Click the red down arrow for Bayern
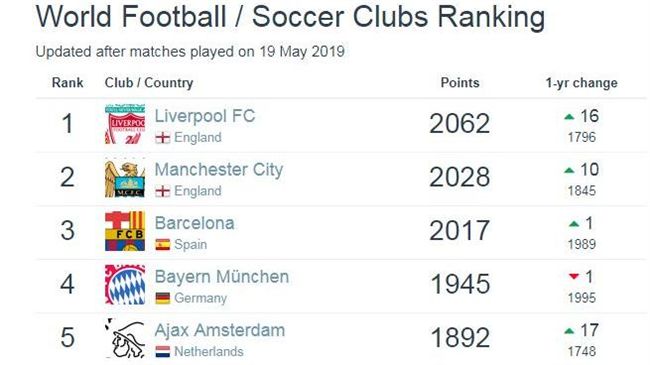 pos(574,276)
